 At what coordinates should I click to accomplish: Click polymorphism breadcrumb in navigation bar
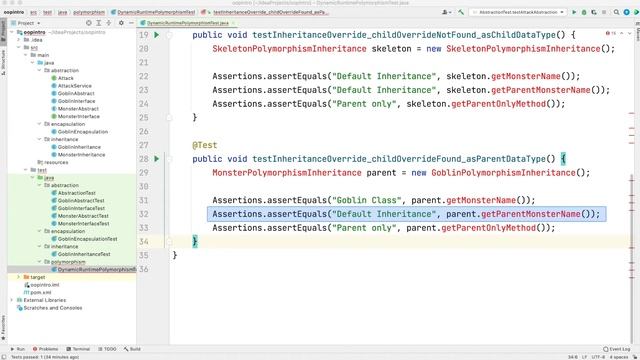89,12
